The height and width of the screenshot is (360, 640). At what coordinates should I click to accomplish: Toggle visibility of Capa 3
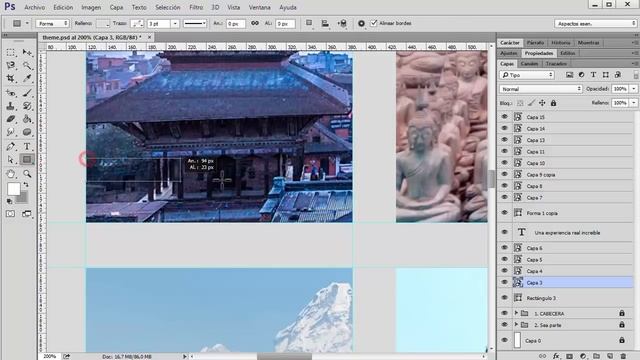504,282
